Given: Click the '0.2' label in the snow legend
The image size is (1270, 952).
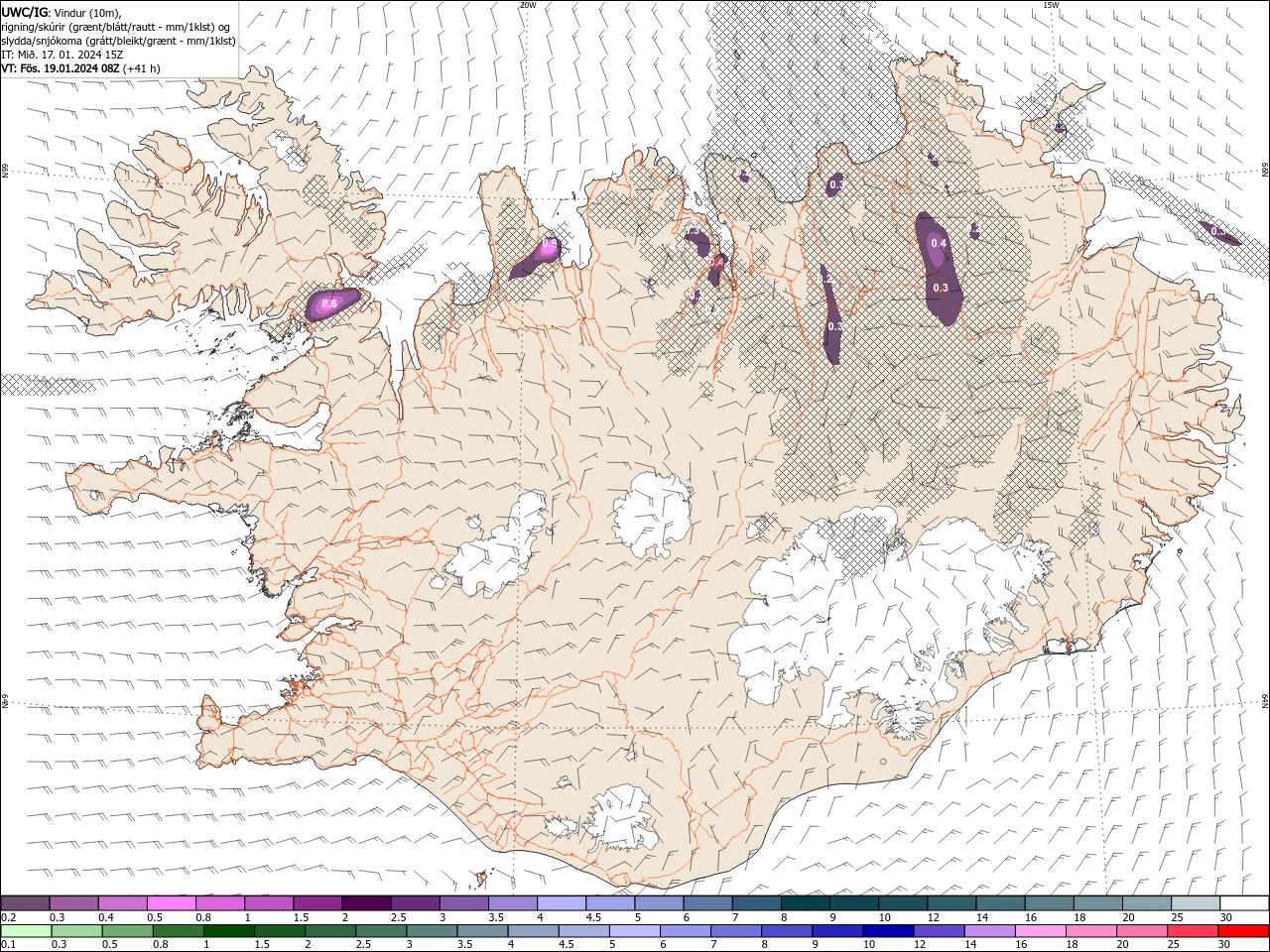Looking at the screenshot, I should pos(8,917).
